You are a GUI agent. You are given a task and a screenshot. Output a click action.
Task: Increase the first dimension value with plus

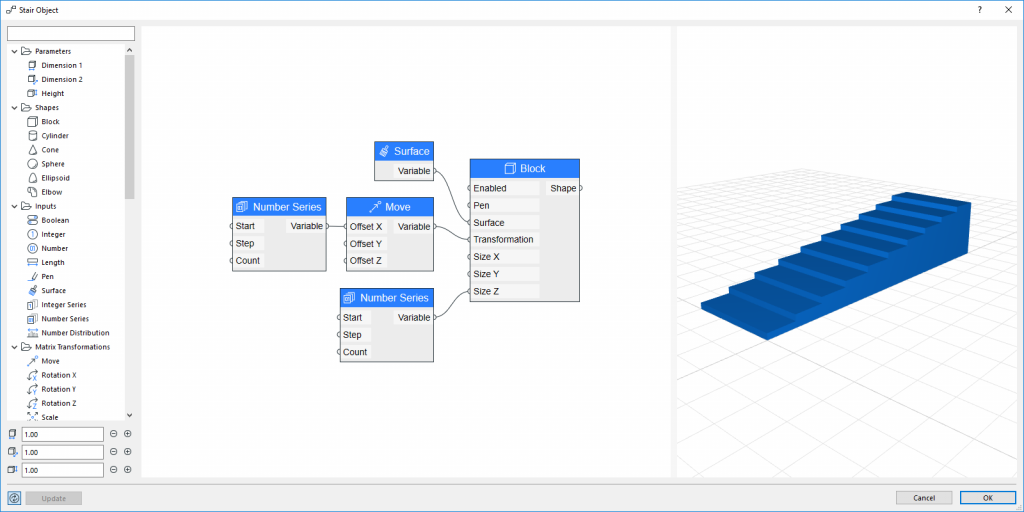pos(128,434)
